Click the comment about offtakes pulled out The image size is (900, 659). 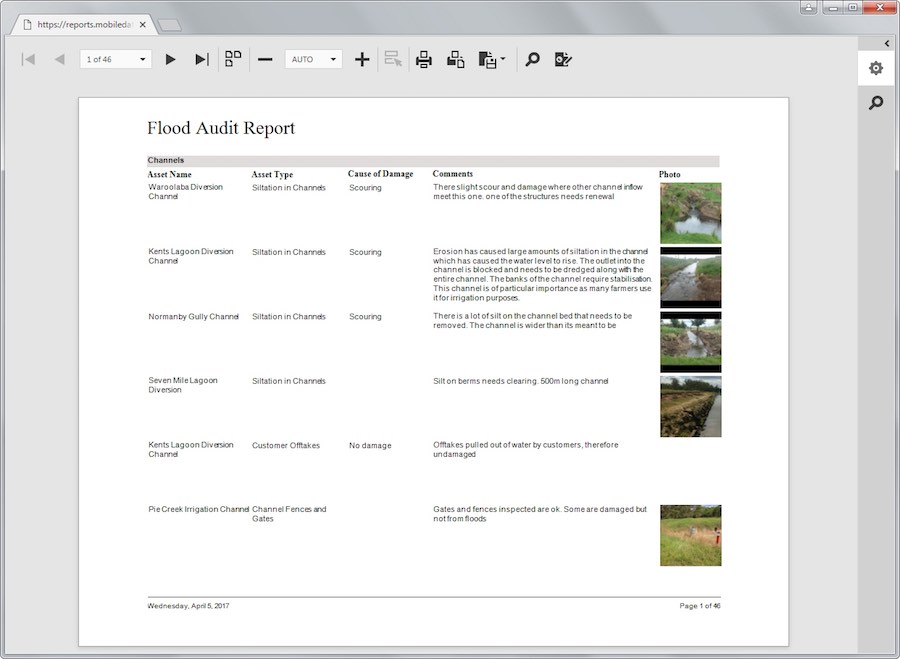[x=526, y=449]
